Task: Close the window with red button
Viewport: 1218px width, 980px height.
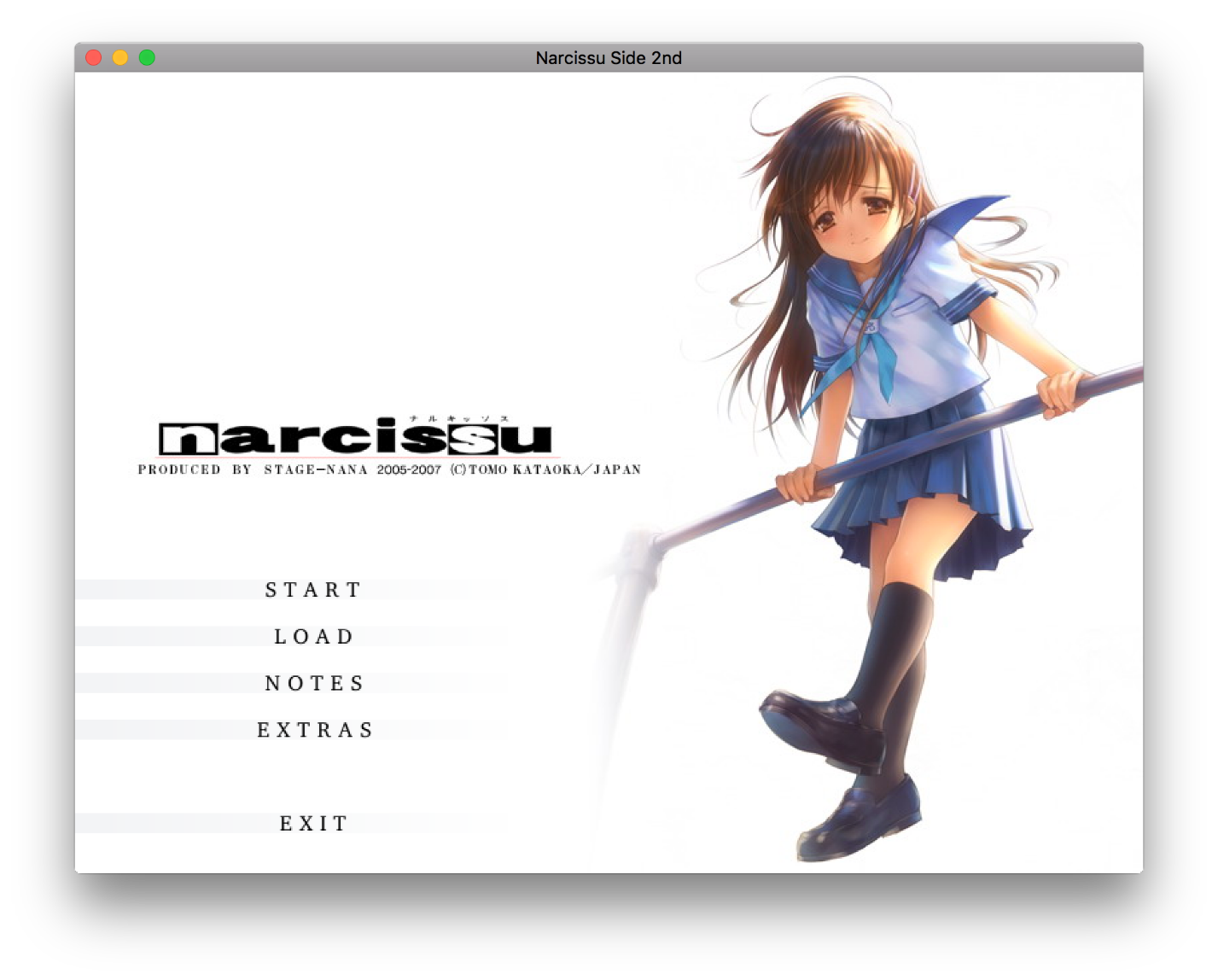Action: pos(94,57)
